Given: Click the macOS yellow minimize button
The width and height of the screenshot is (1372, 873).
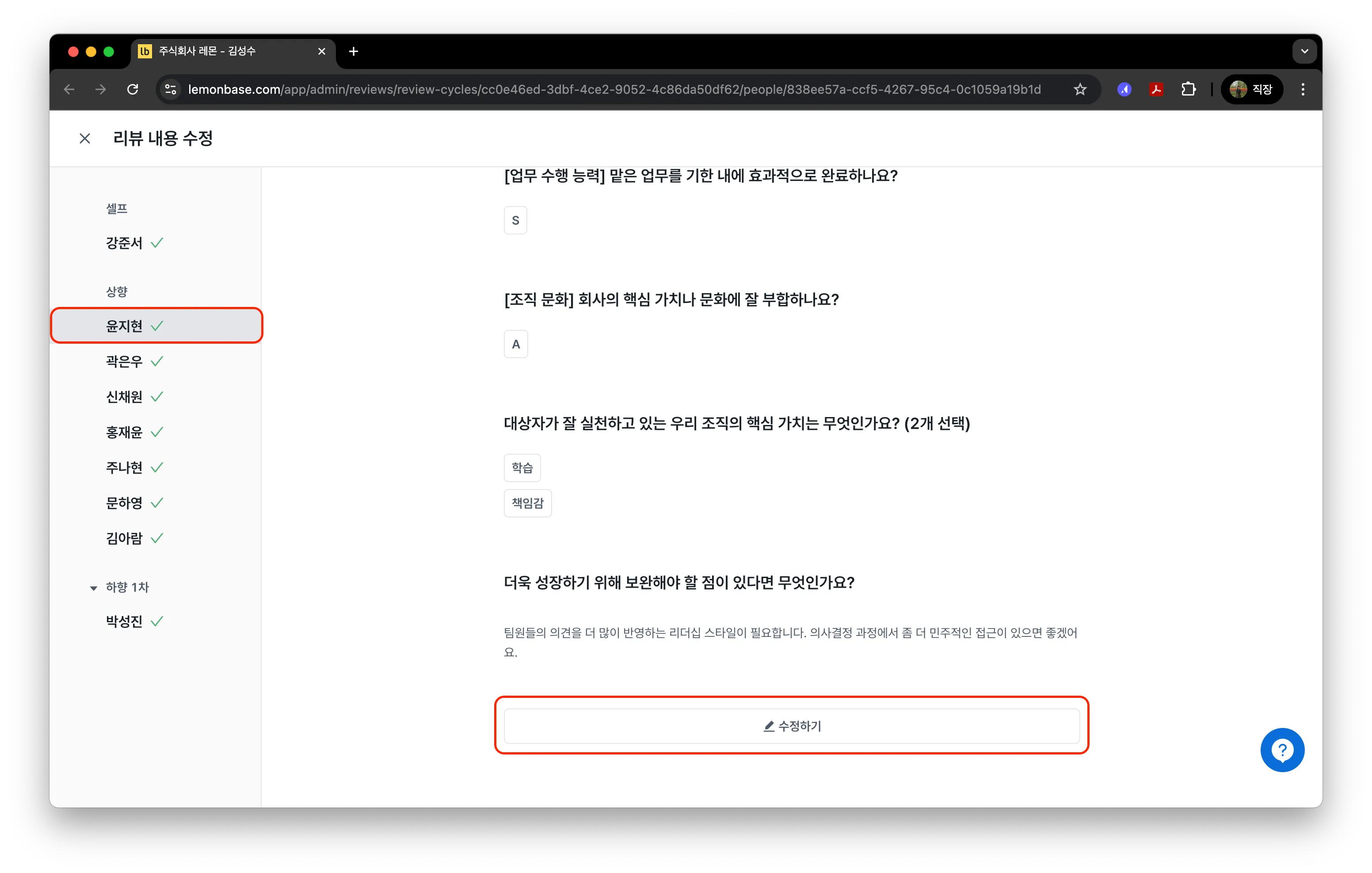Looking at the screenshot, I should click(x=91, y=52).
